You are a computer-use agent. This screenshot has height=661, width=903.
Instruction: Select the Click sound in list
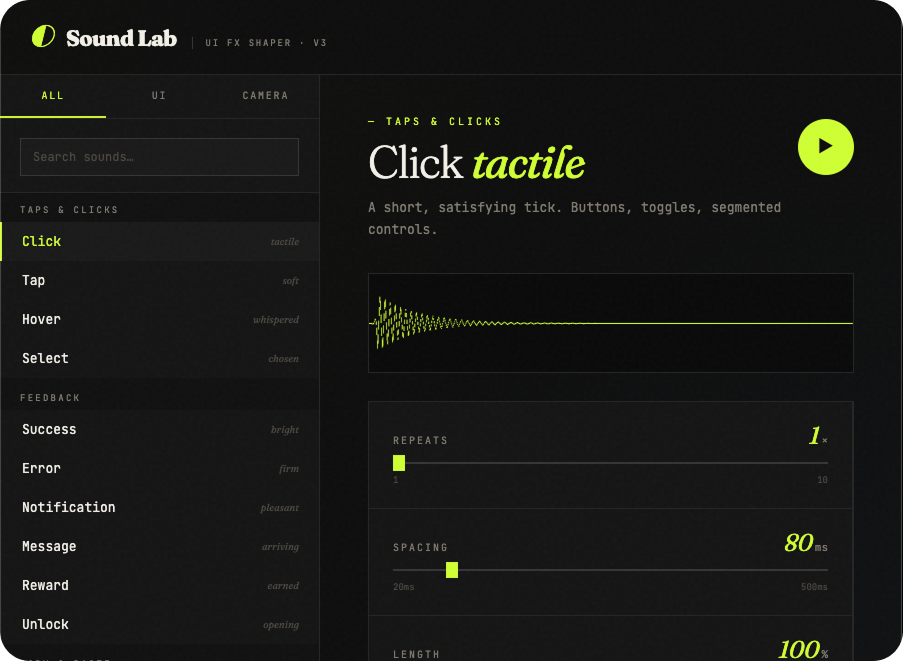pyautogui.click(x=160, y=241)
